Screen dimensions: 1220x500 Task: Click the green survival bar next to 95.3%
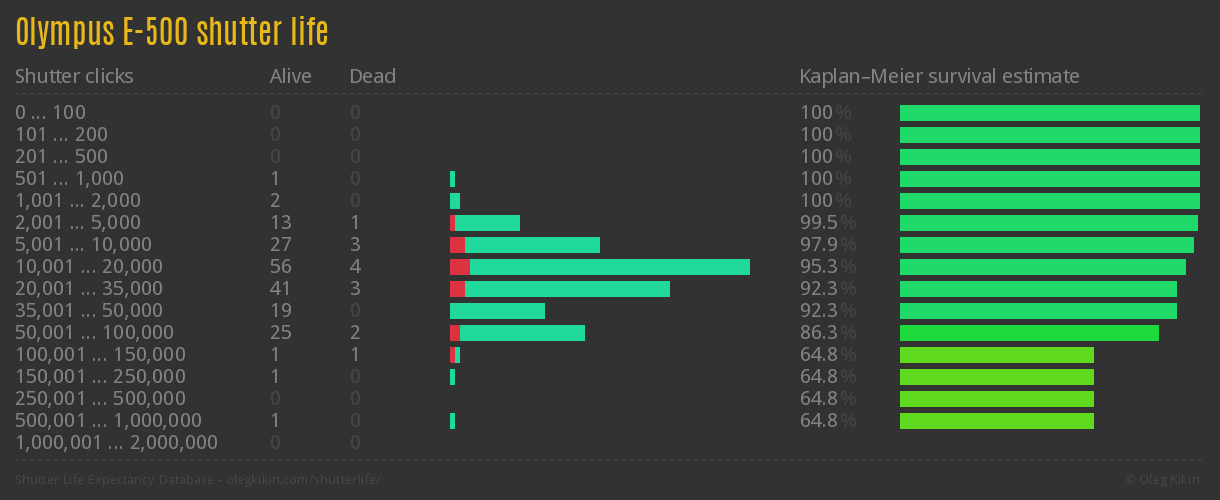point(1042,267)
